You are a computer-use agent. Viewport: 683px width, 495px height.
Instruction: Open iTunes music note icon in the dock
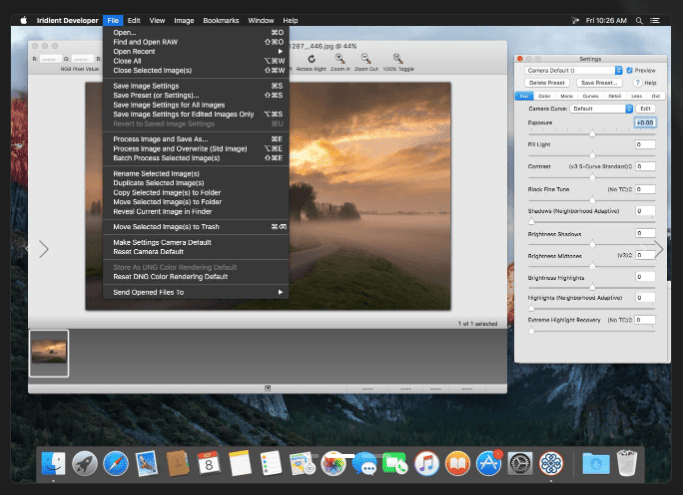(426, 463)
